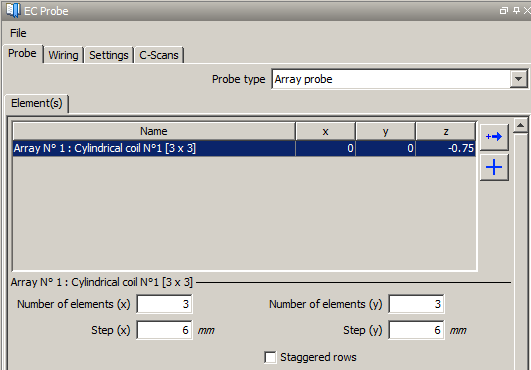The image size is (531, 370).
Task: Click the restore/float panel icon in title bar
Action: click(x=504, y=11)
